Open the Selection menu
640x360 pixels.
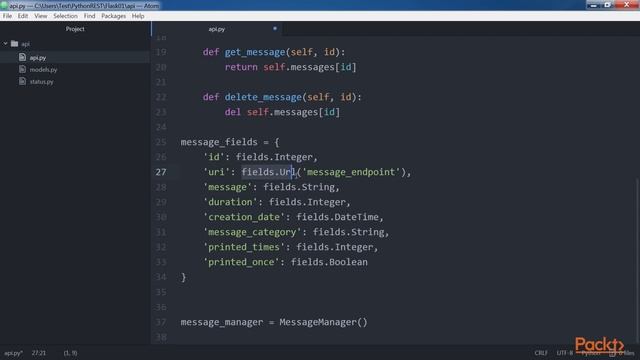tap(65, 16)
